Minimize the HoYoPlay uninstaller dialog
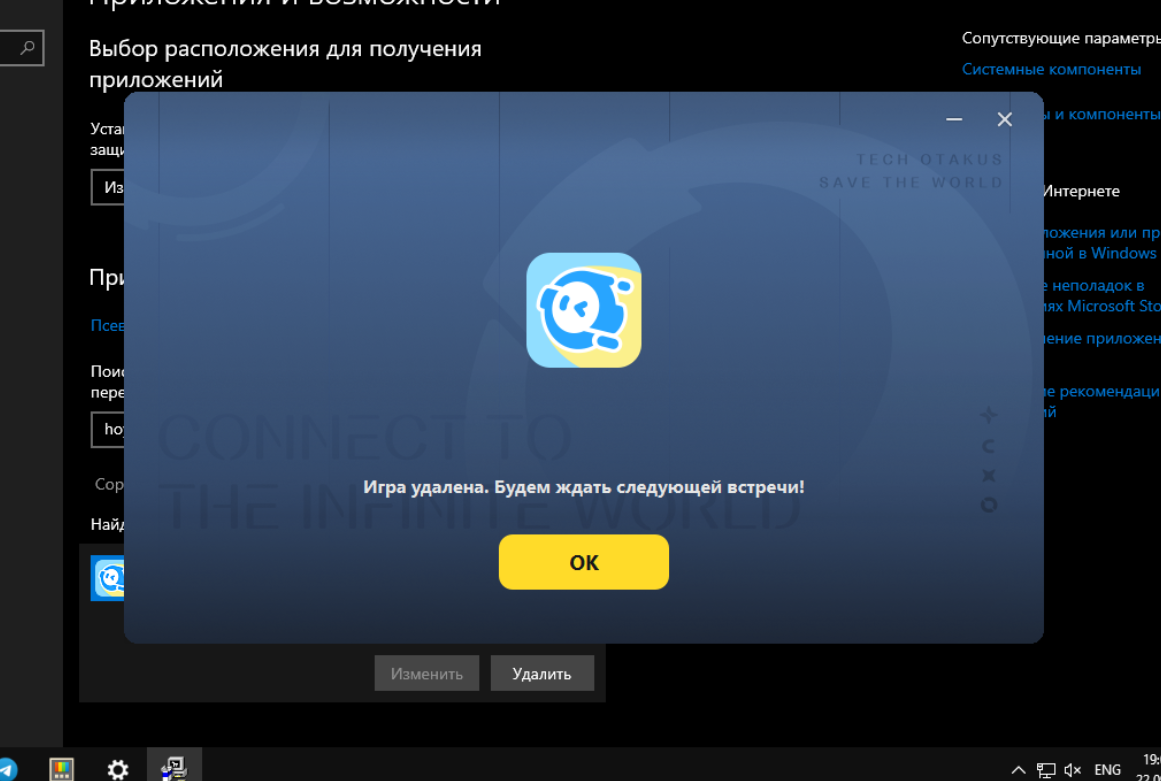This screenshot has width=1161, height=781. (x=954, y=119)
